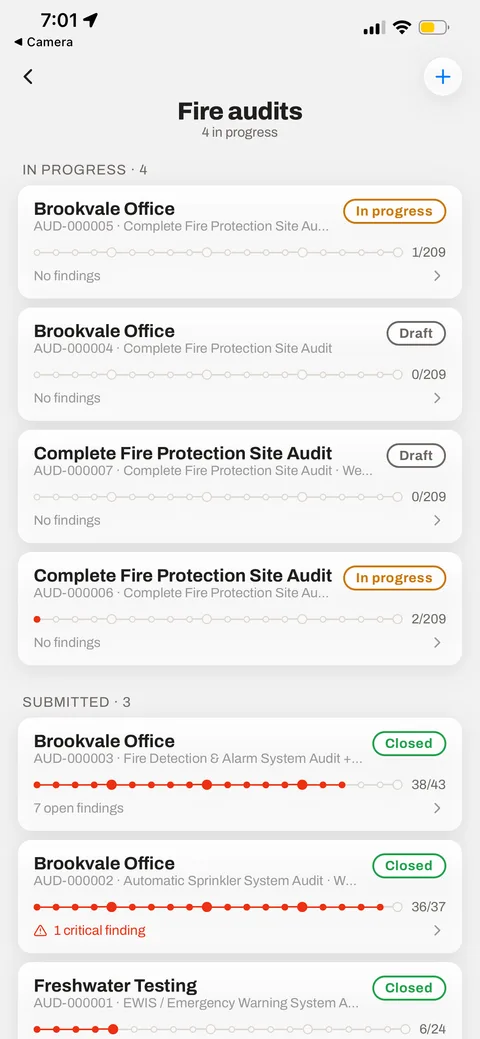Viewport: 480px width, 1039px height.
Task: Tap the Draft badge on AUD-000004
Action: (x=416, y=333)
